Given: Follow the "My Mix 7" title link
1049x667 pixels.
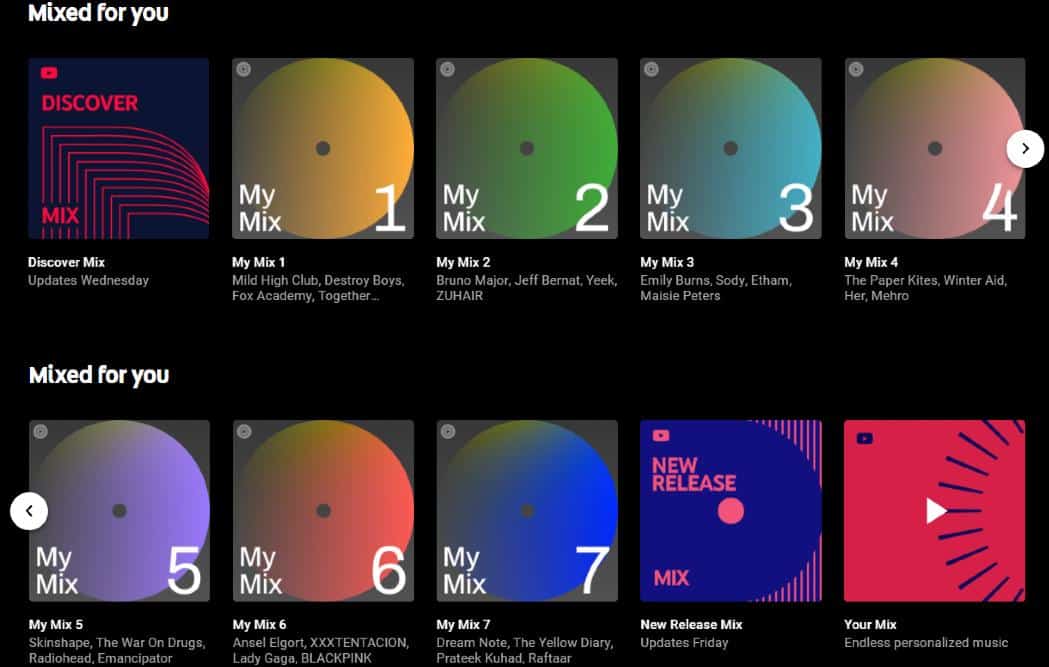Looking at the screenshot, I should (x=463, y=625).
